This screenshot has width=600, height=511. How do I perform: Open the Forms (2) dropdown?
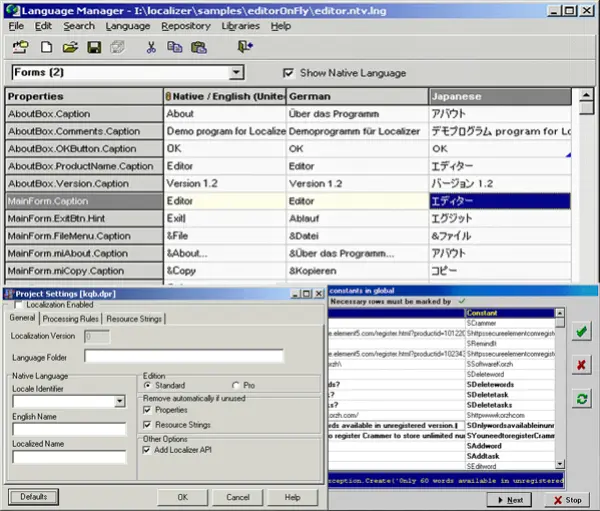236,73
